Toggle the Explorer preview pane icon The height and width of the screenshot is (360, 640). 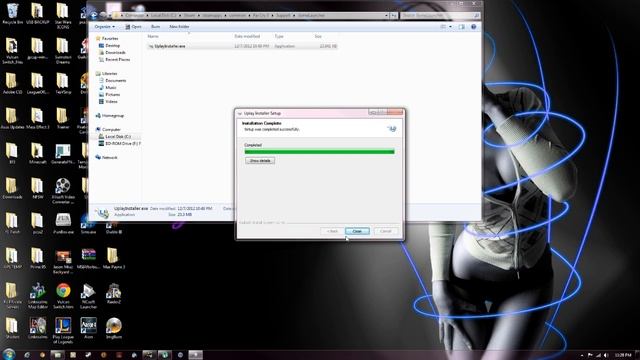(x=462, y=27)
